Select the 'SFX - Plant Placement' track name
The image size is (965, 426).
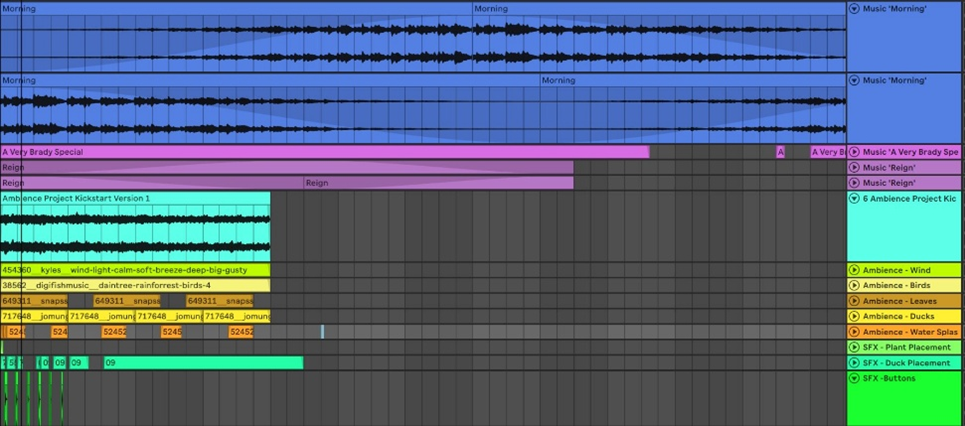pos(907,347)
